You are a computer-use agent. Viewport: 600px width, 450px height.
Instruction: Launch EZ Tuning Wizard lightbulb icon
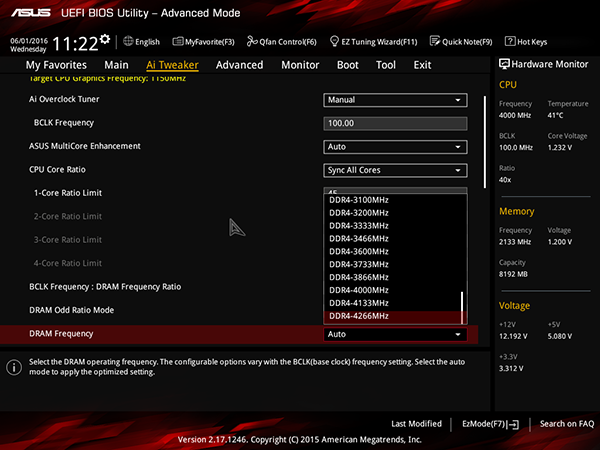coord(334,41)
